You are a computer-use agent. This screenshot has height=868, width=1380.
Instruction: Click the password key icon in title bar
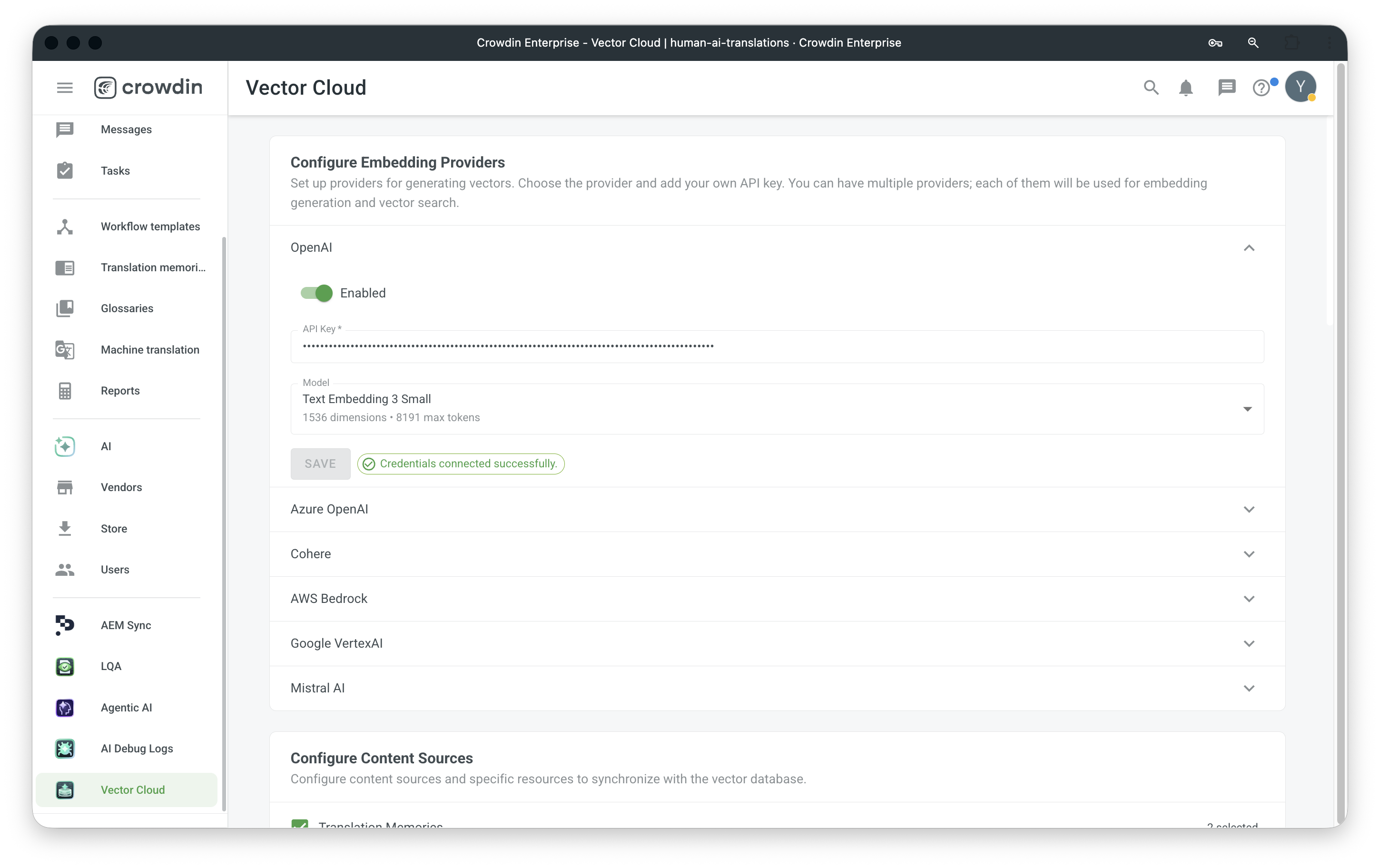1215,43
